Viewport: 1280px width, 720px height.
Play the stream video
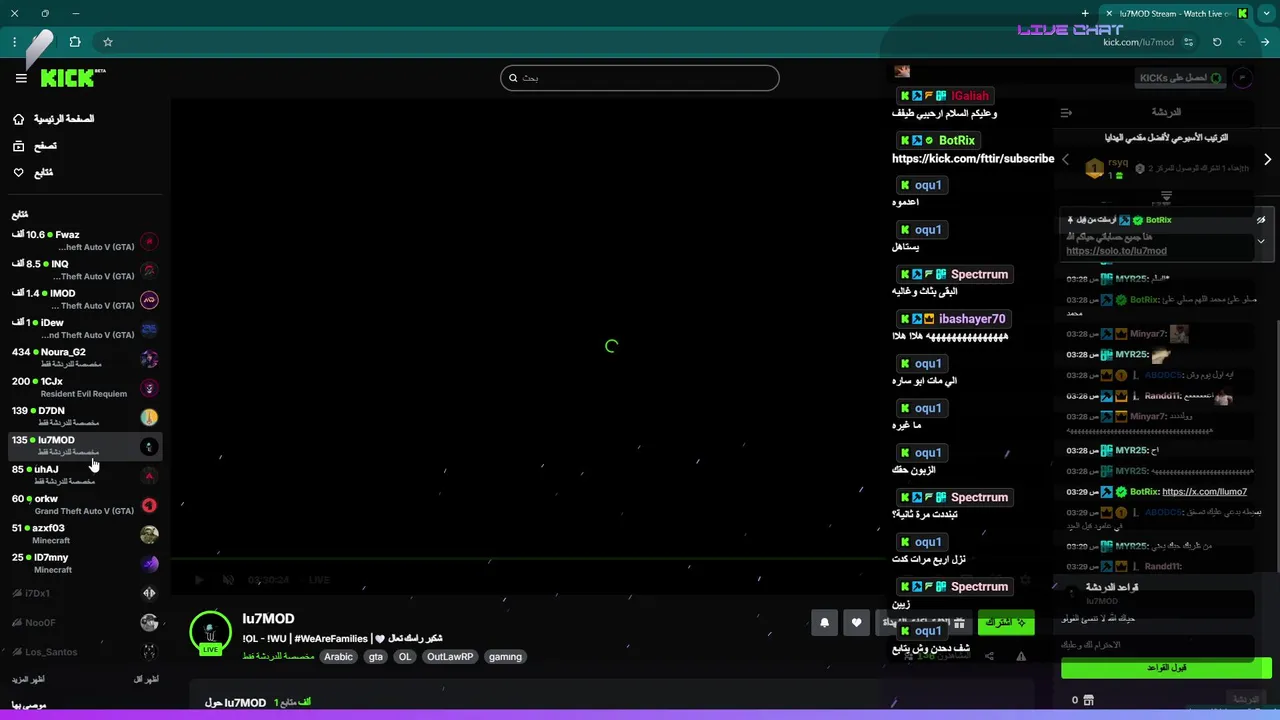point(198,580)
